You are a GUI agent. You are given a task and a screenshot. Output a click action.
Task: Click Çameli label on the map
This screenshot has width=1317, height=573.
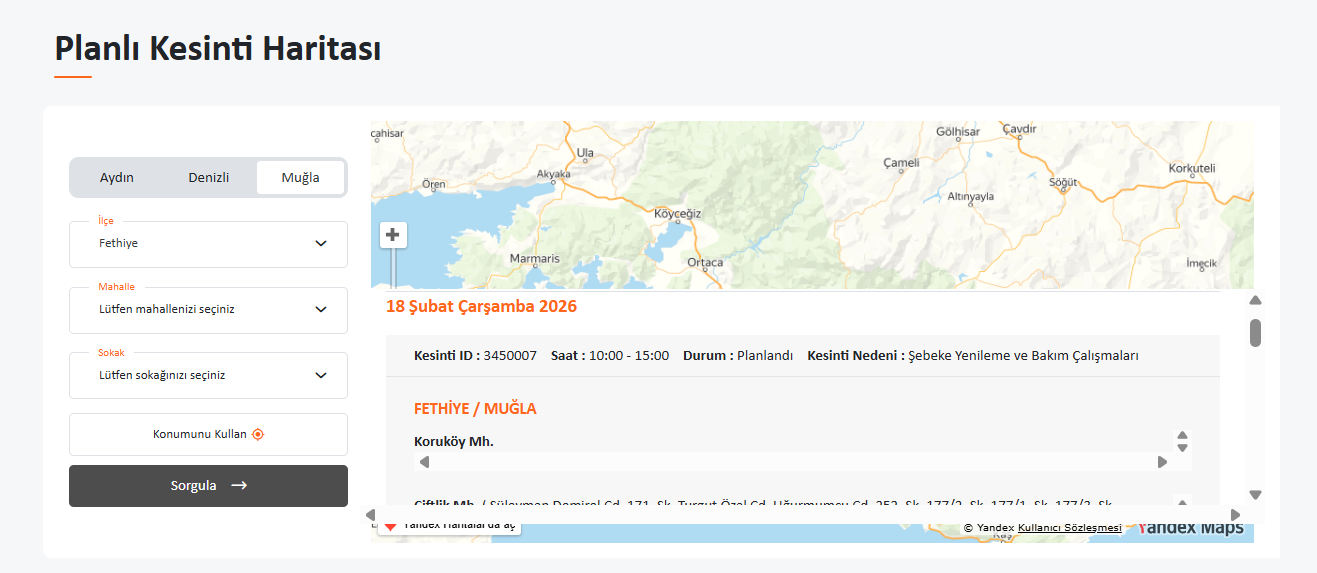tap(901, 163)
